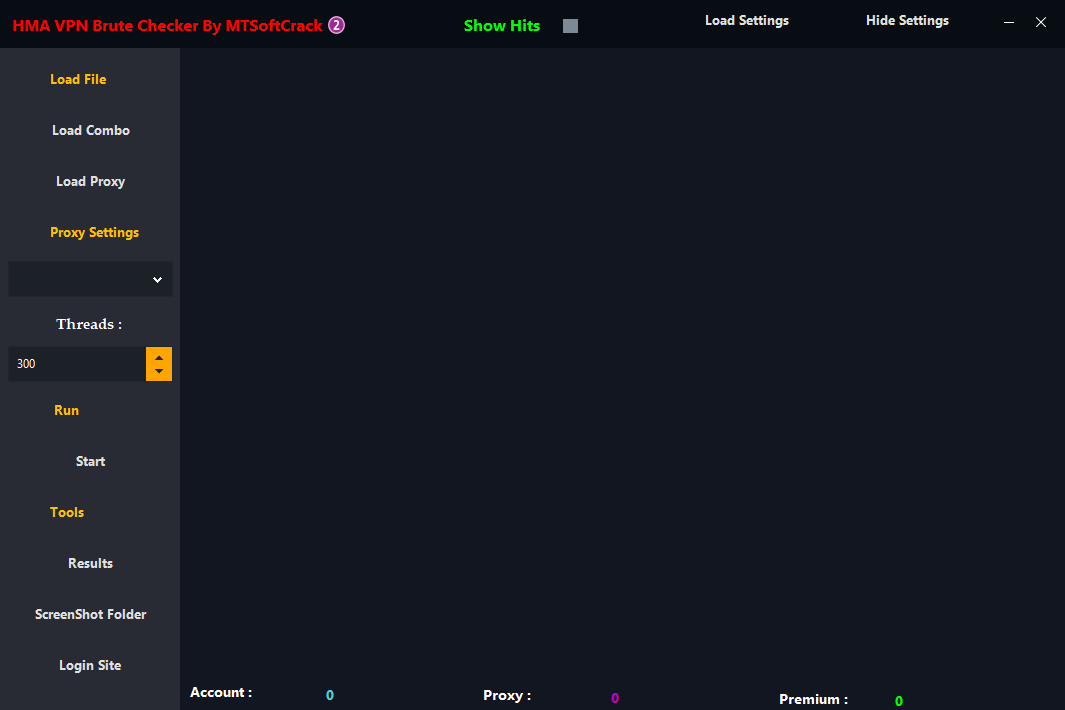The width and height of the screenshot is (1065, 710).
Task: Click the application title text
Action: [x=167, y=26]
